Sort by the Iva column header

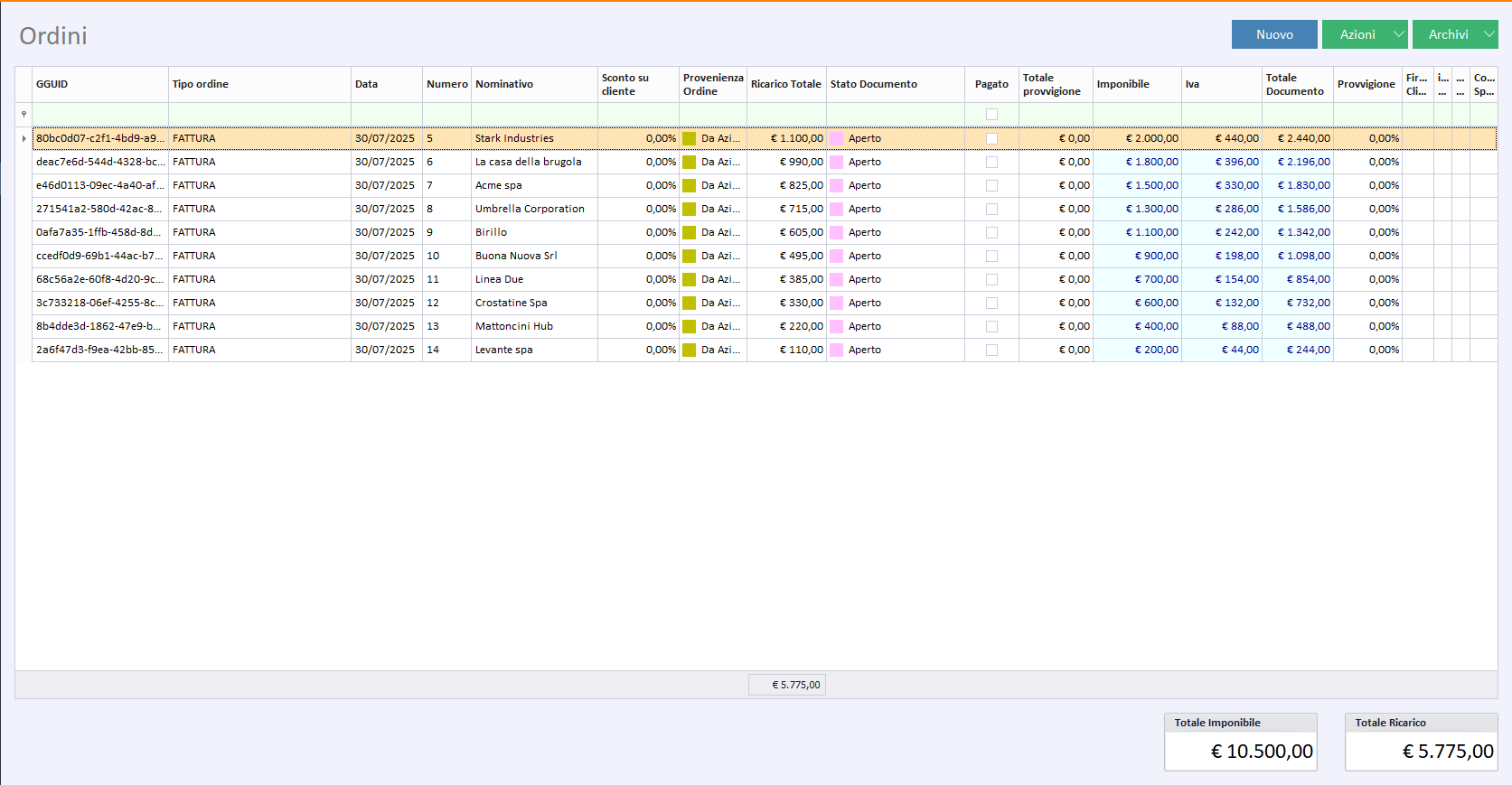point(1222,84)
